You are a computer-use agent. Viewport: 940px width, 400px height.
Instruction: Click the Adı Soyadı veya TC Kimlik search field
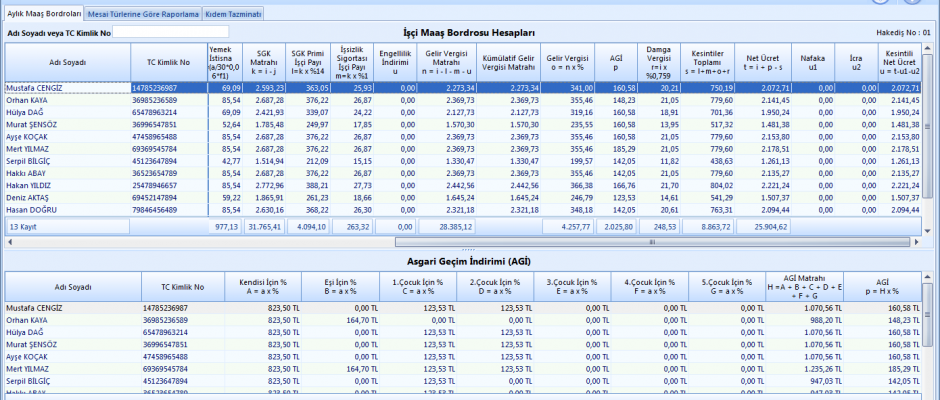tap(170, 33)
